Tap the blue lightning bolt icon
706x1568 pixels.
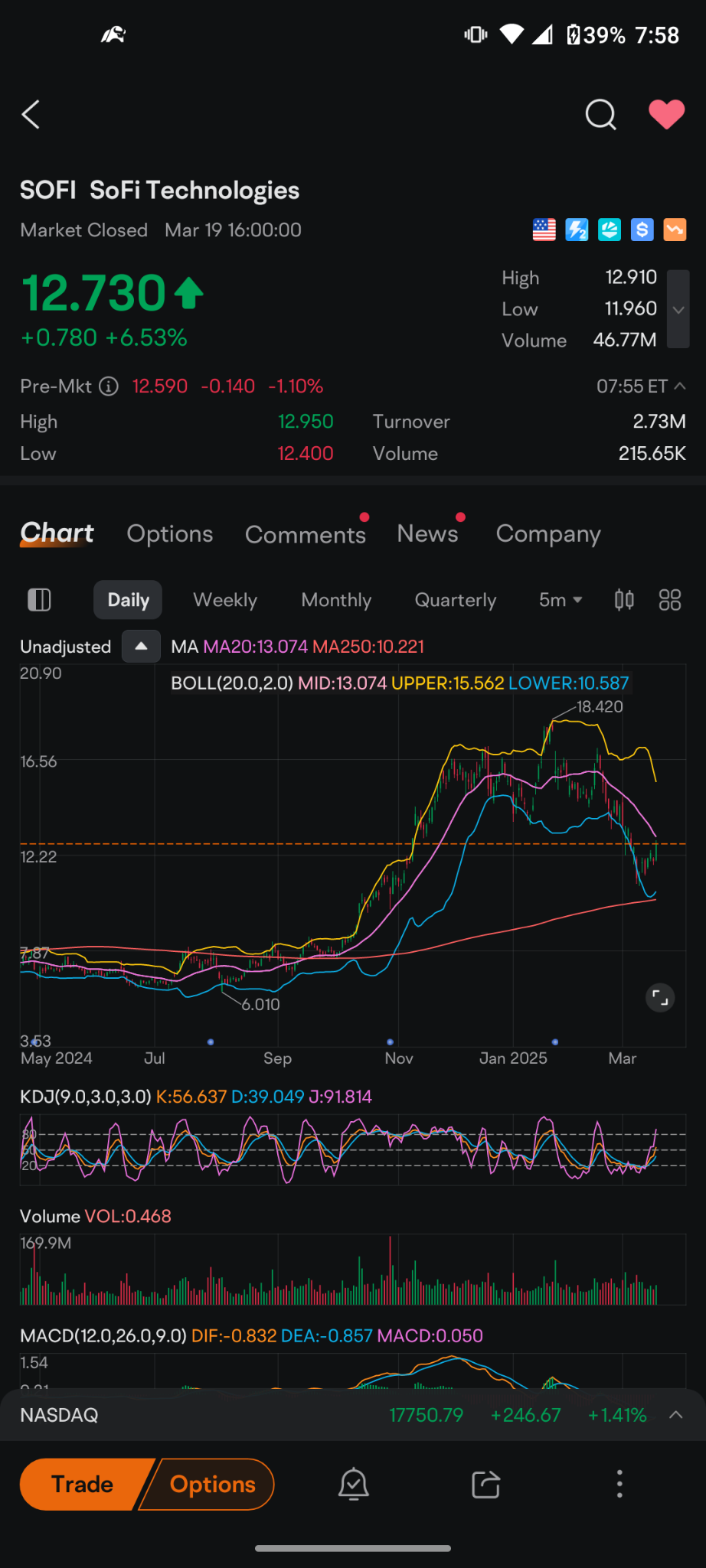pos(577,230)
